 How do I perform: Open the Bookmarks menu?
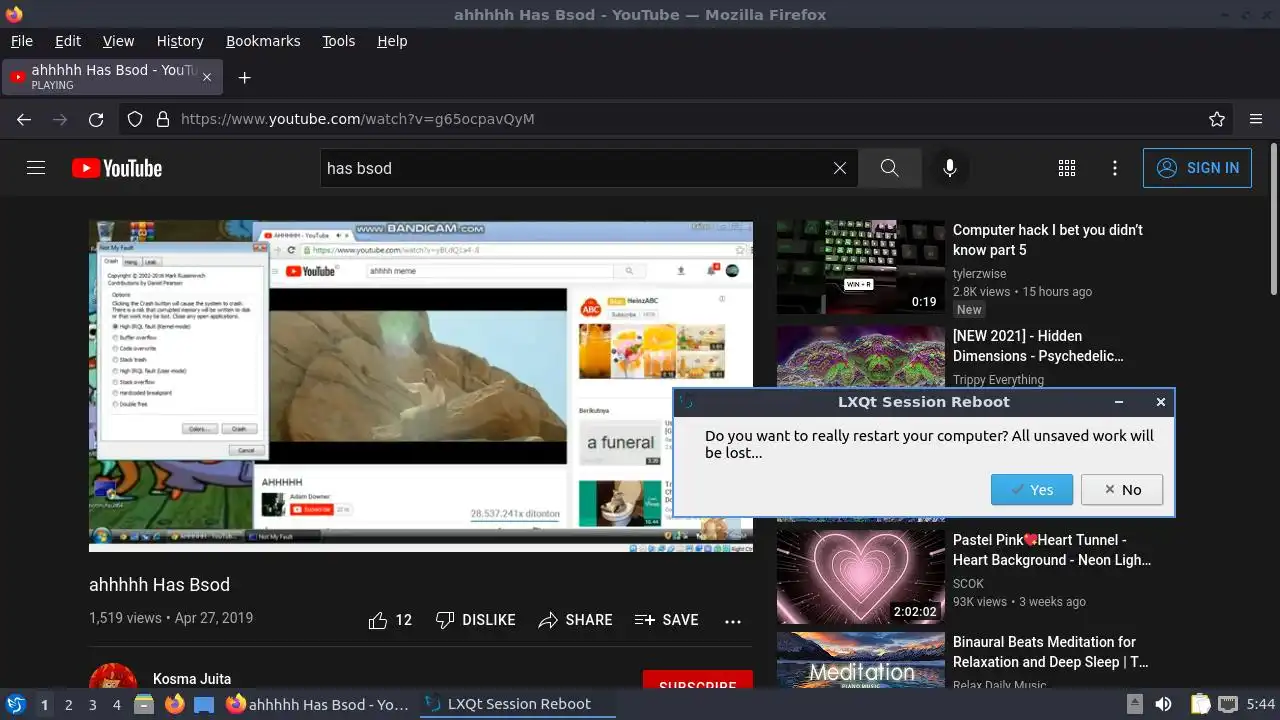[263, 41]
